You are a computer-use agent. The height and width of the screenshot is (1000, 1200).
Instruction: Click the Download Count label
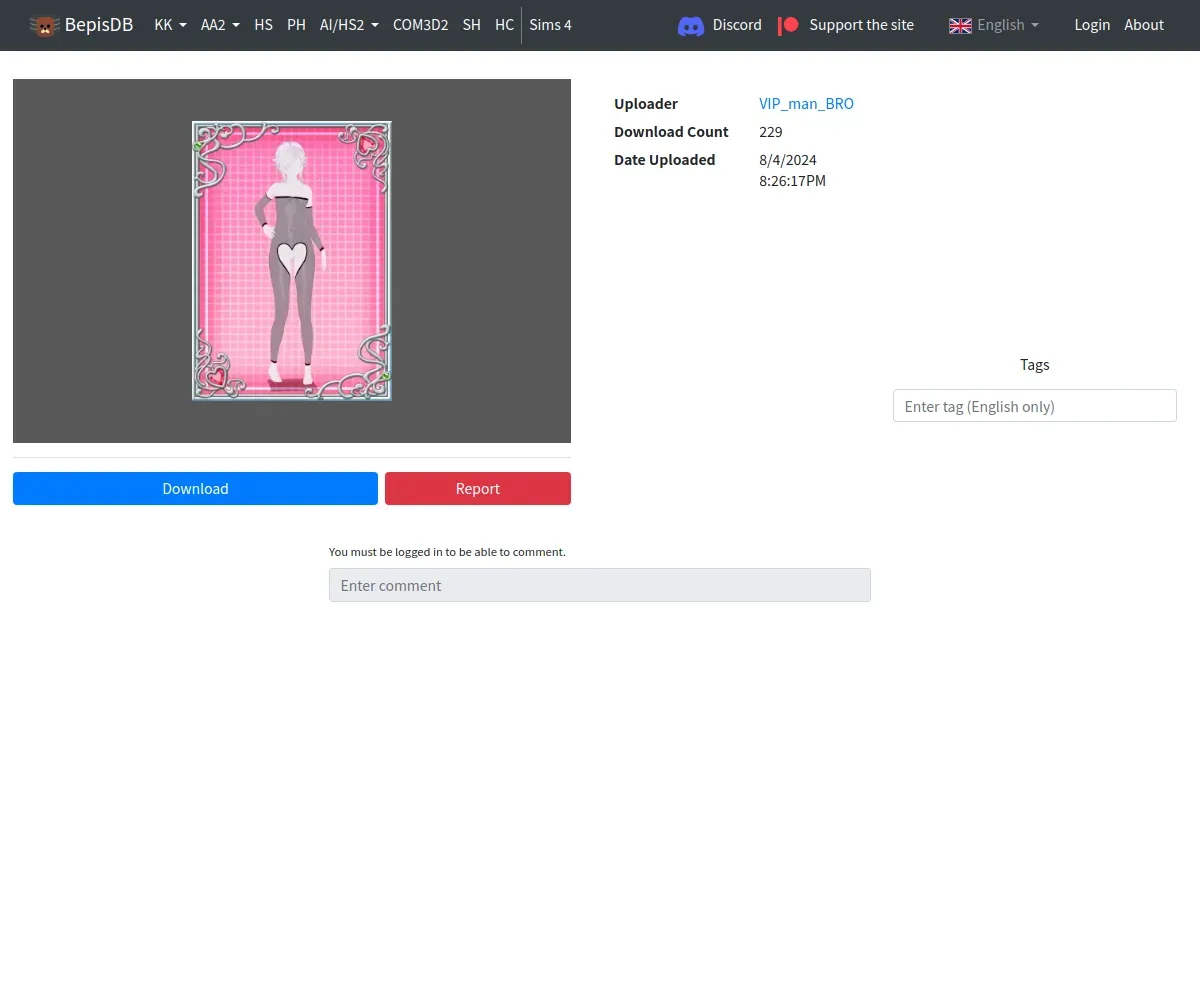671,132
